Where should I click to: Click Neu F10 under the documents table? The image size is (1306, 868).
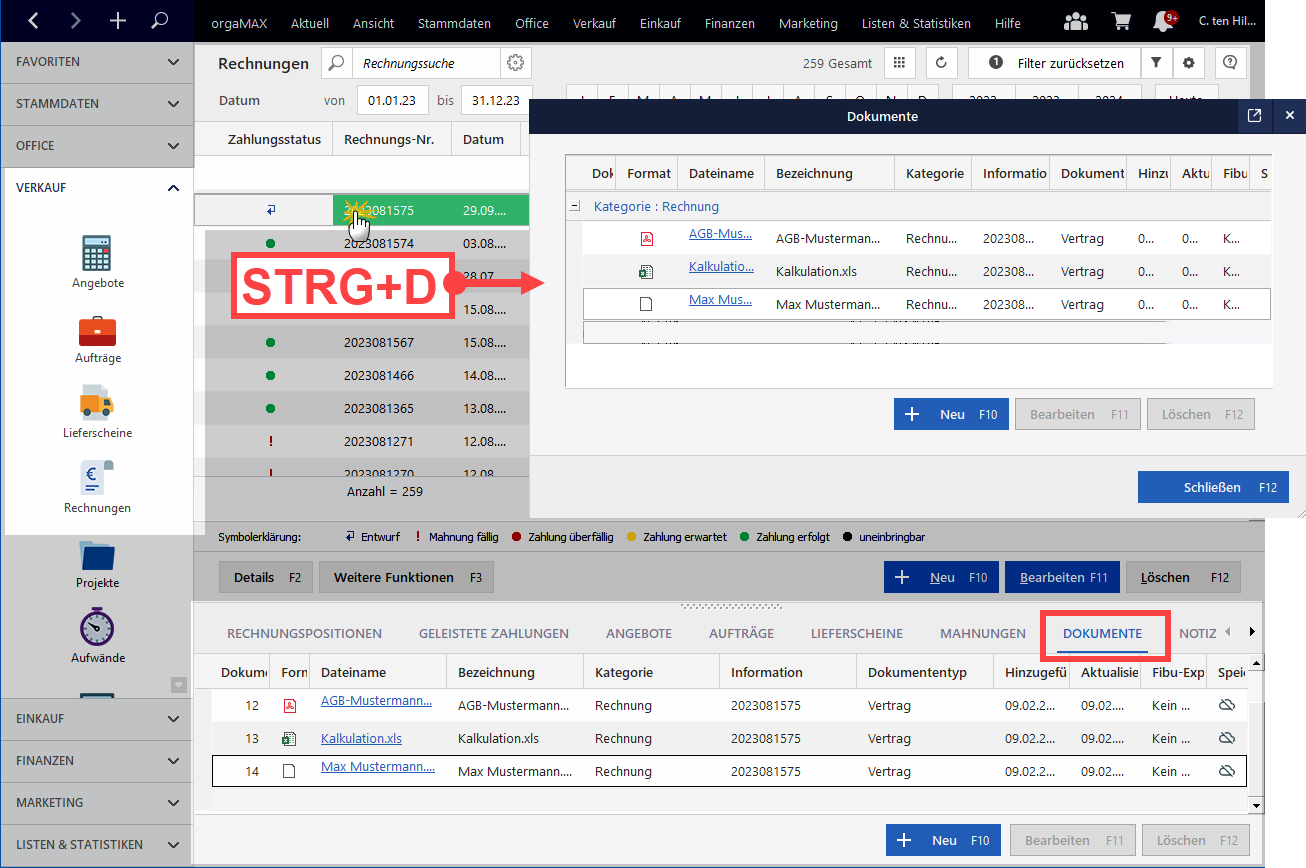pyautogui.click(x=943, y=840)
